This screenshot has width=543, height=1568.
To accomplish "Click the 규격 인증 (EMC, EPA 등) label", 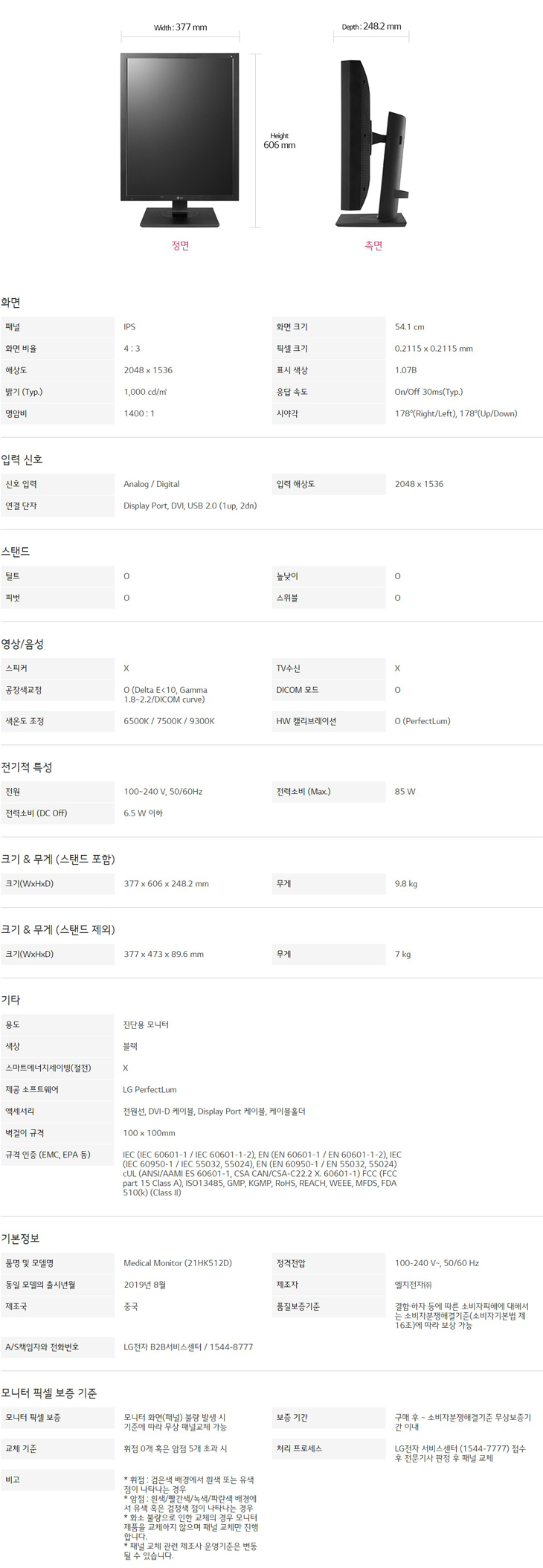I will [x=48, y=1155].
